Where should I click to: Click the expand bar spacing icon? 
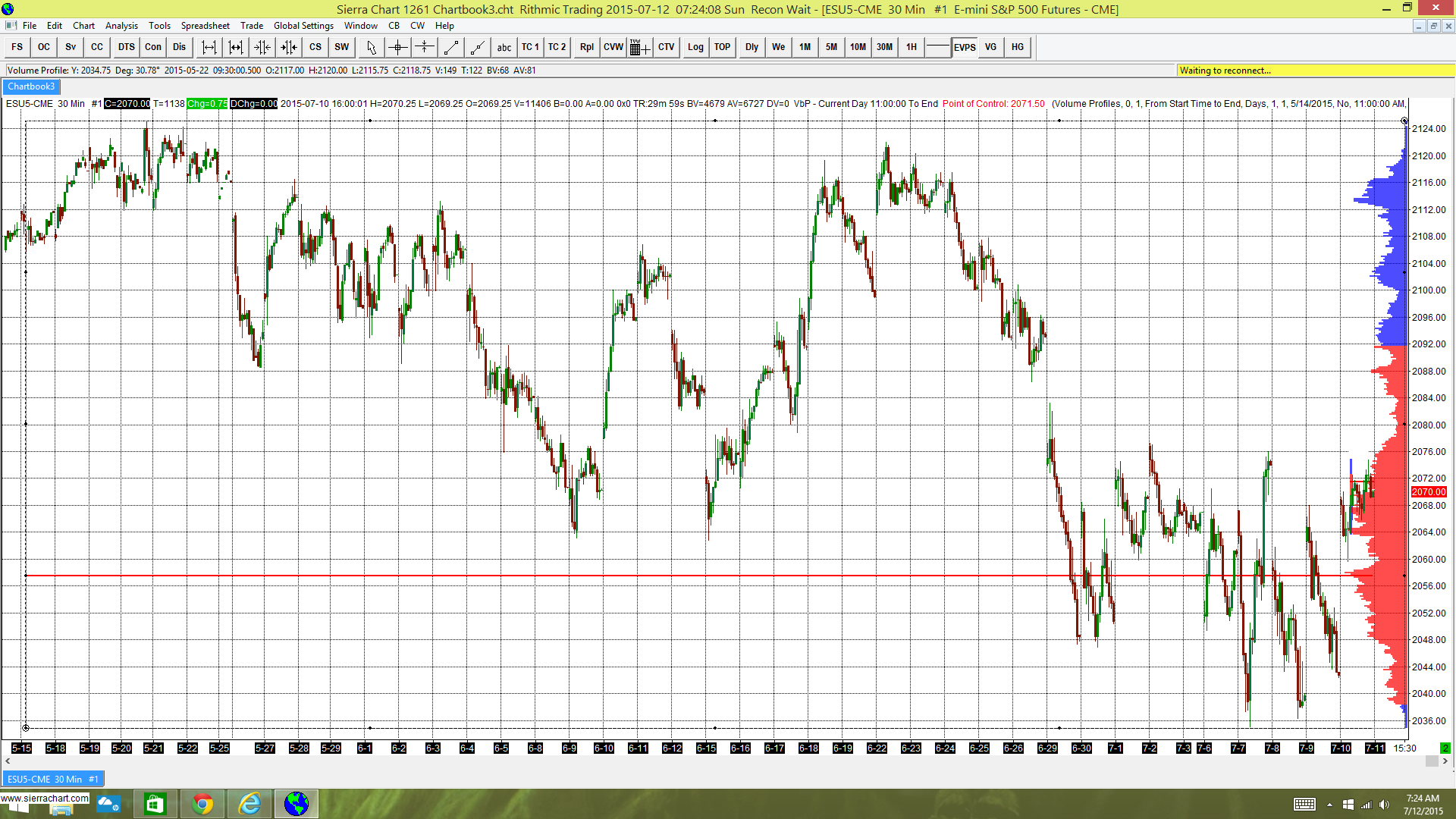coord(209,47)
